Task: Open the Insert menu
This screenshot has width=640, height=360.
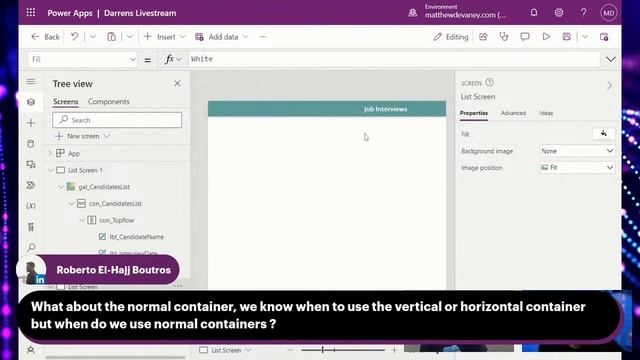Action: click(x=164, y=37)
